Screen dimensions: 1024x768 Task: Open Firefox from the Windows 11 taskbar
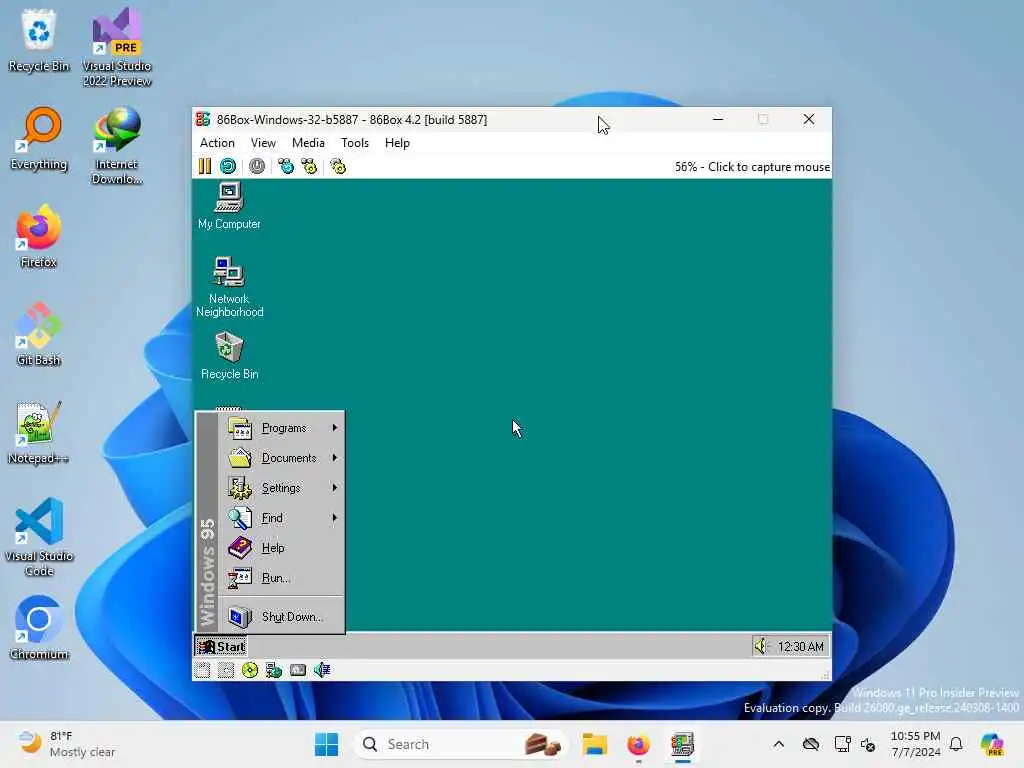coord(638,744)
